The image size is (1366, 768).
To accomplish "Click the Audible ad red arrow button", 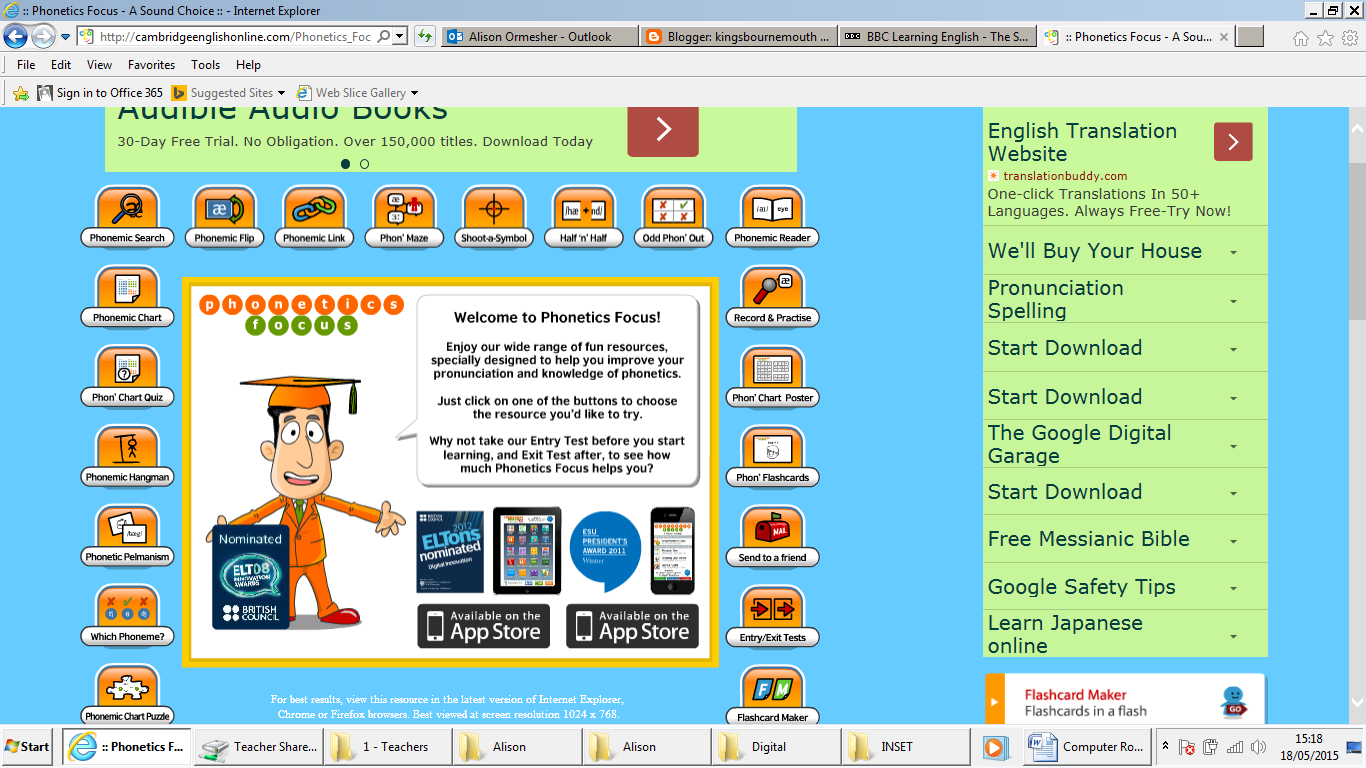I will [x=663, y=130].
